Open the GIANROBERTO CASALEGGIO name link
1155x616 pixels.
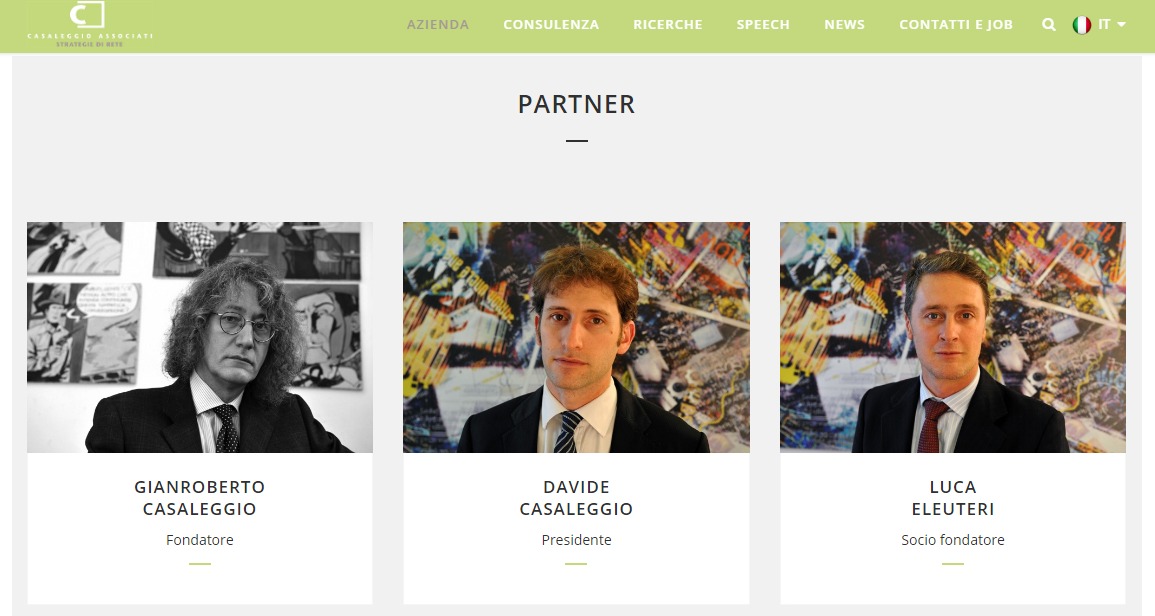[200, 498]
